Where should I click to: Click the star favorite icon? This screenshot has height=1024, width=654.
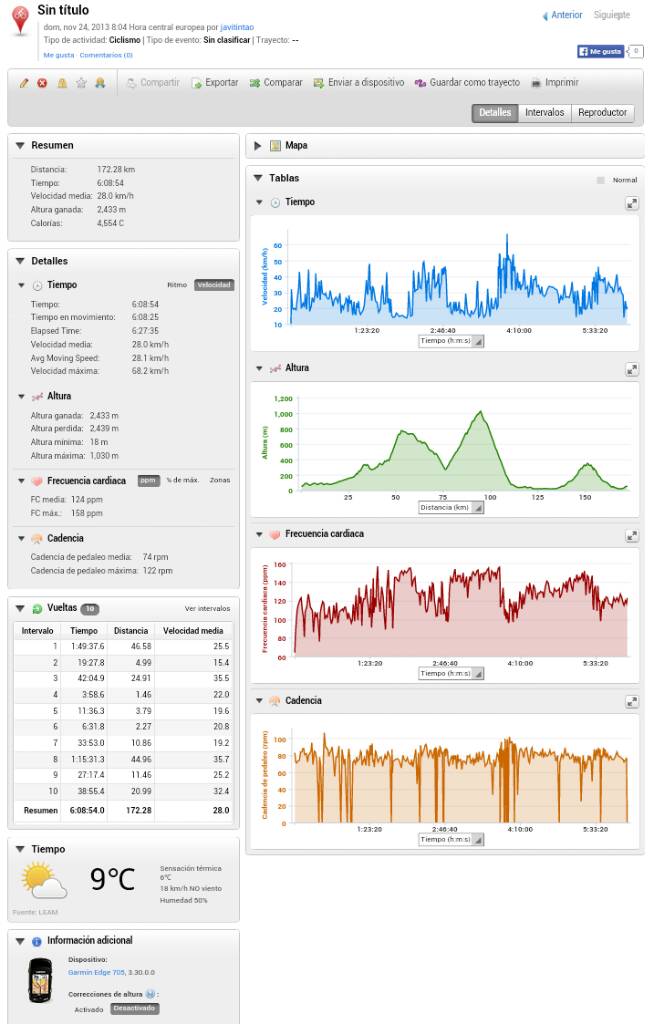pos(81,83)
